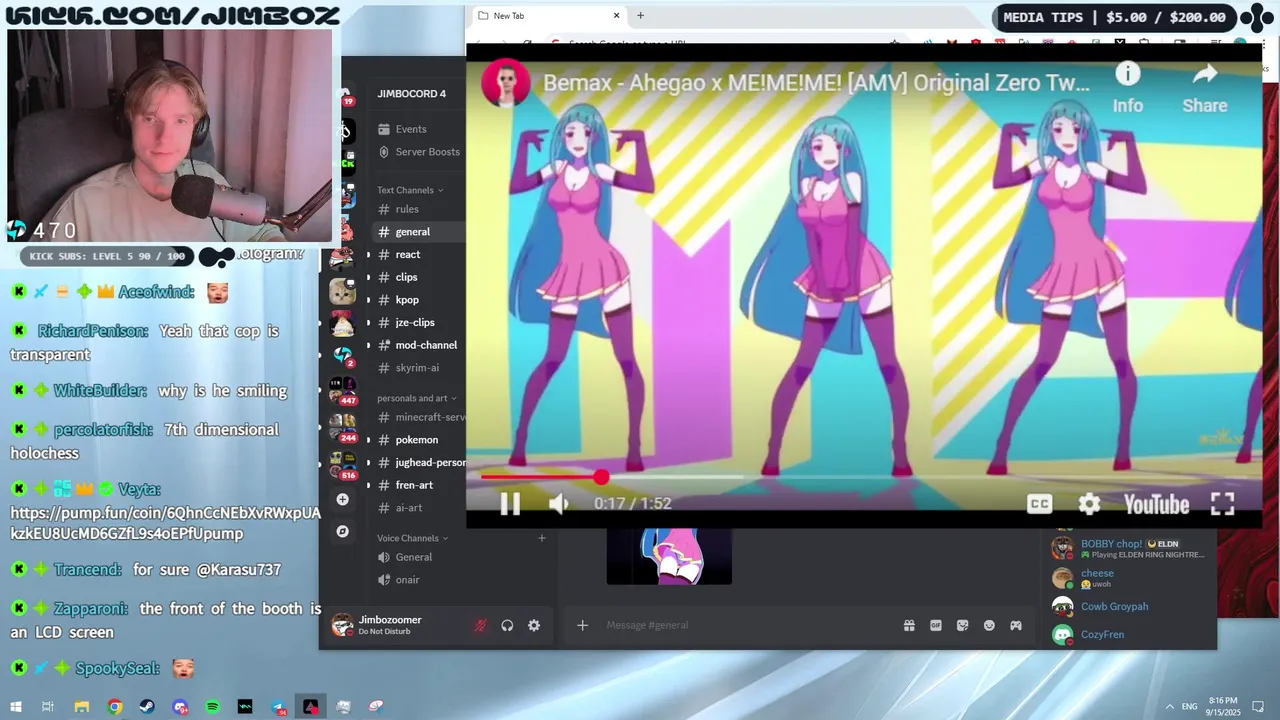This screenshot has height=720, width=1280.
Task: Open Server Boosts in Discord
Action: click(428, 152)
